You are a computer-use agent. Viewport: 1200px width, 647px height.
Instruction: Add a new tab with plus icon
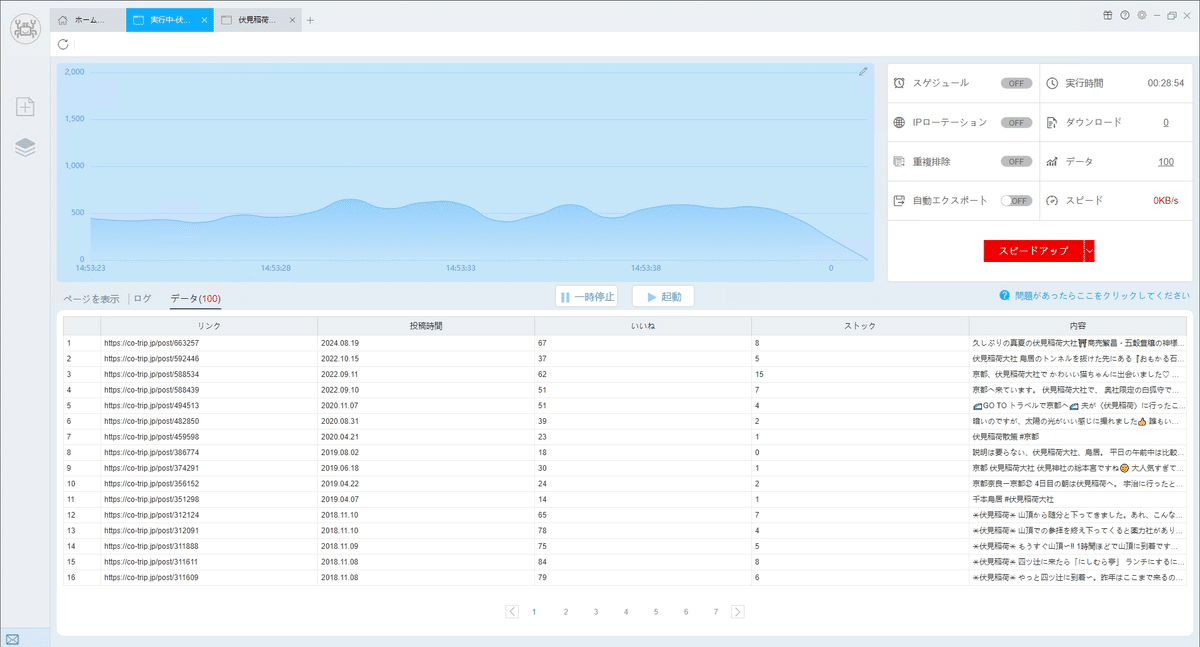click(311, 20)
